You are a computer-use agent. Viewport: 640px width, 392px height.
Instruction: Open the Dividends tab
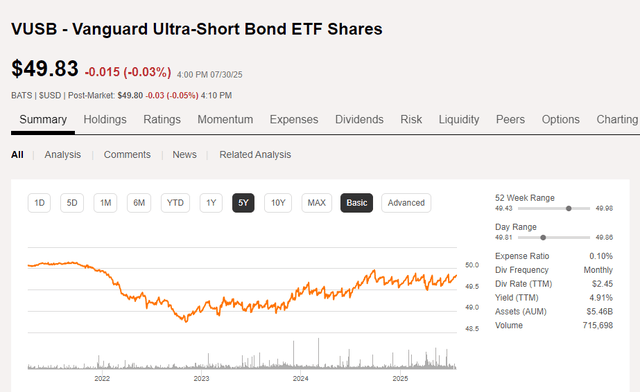click(359, 119)
